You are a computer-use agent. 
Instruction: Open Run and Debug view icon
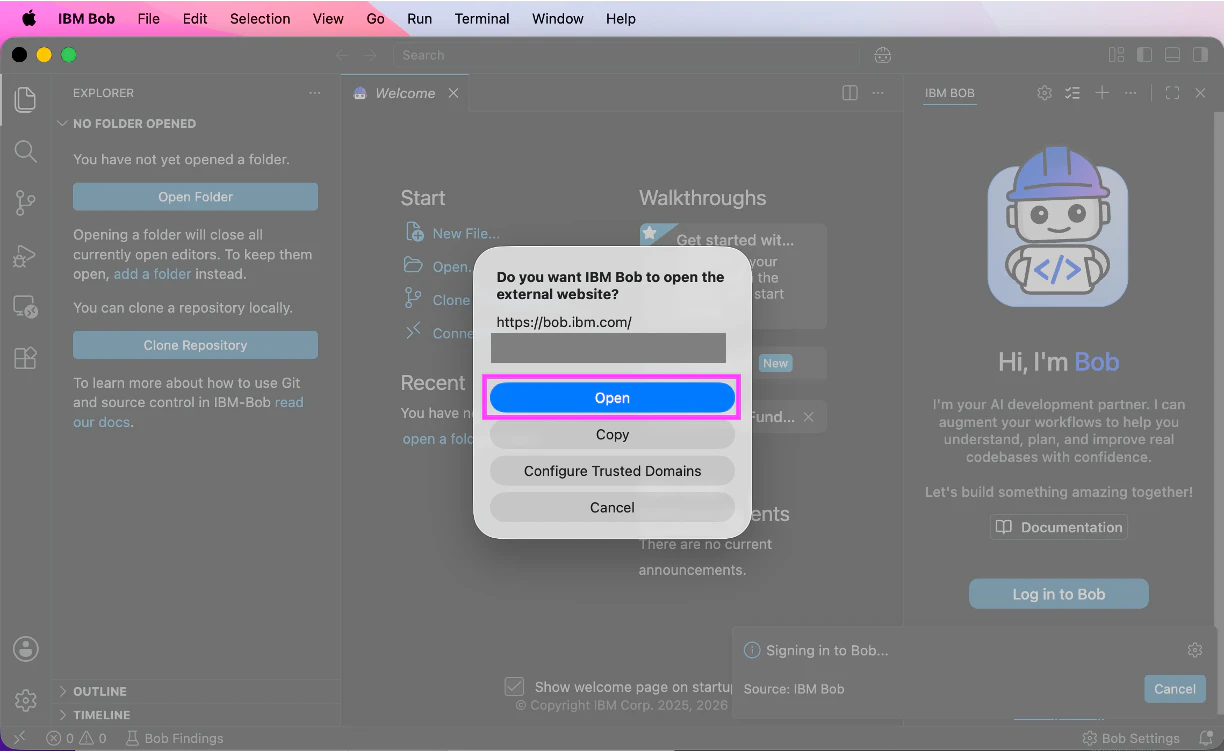click(26, 256)
